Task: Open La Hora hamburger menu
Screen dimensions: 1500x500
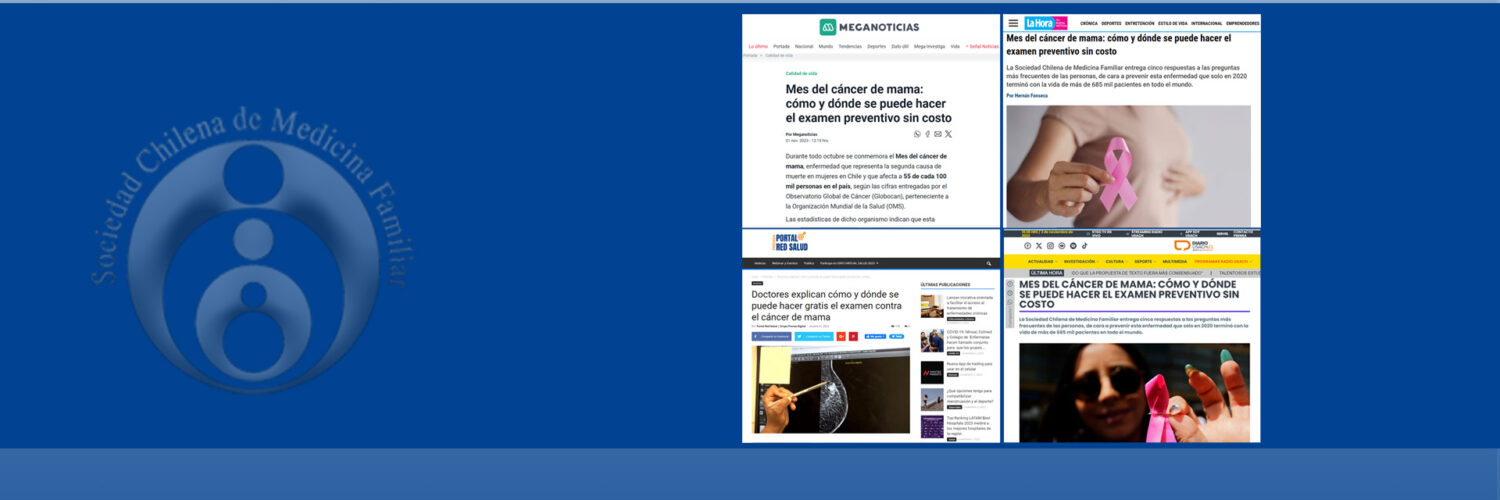Action: pyautogui.click(x=1013, y=23)
